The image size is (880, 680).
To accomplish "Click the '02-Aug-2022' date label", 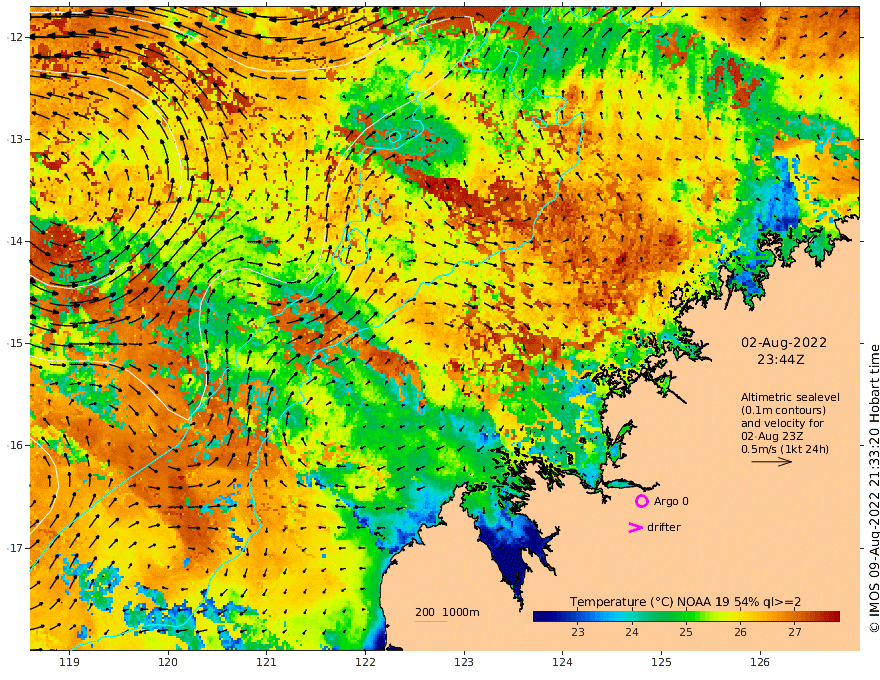I will point(784,343).
